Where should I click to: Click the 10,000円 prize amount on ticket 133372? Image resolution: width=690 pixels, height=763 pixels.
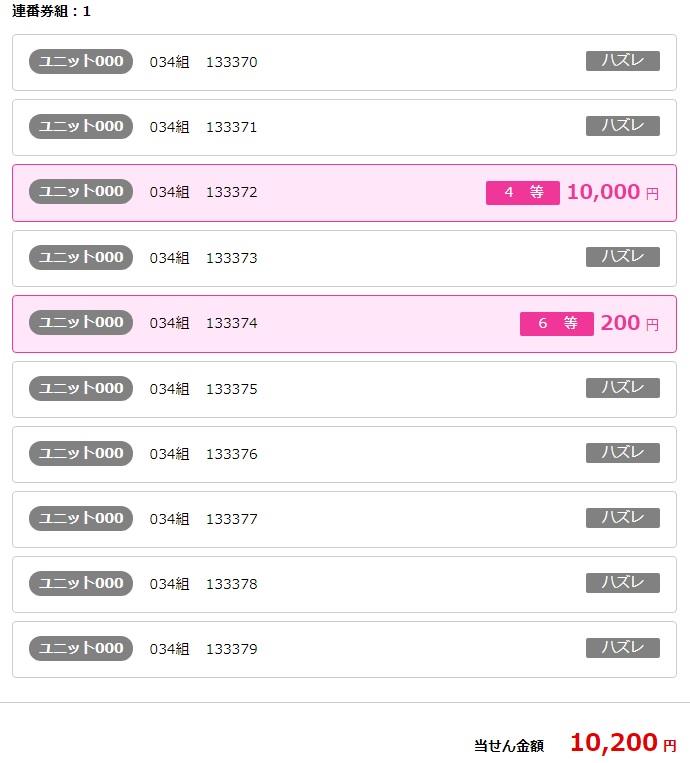(613, 192)
